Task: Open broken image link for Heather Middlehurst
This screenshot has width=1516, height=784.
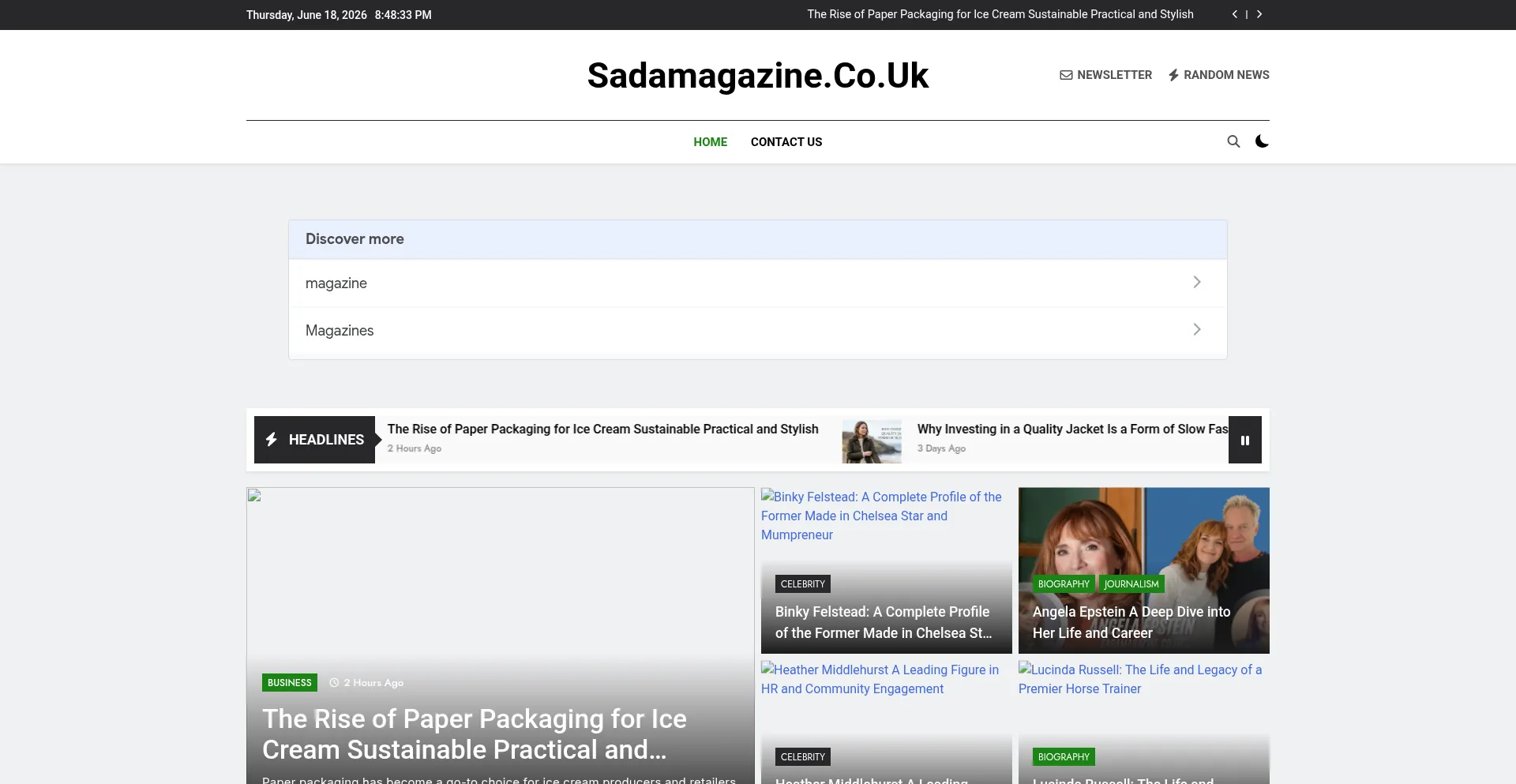Action: point(880,679)
